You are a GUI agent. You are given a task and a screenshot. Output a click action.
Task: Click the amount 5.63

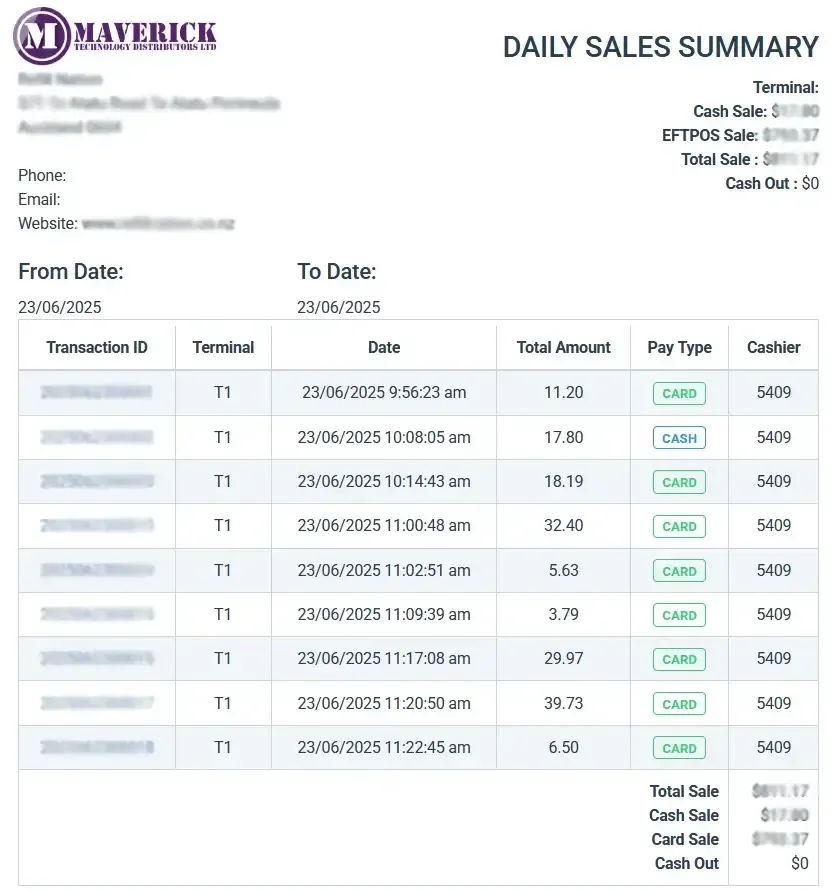[564, 571]
